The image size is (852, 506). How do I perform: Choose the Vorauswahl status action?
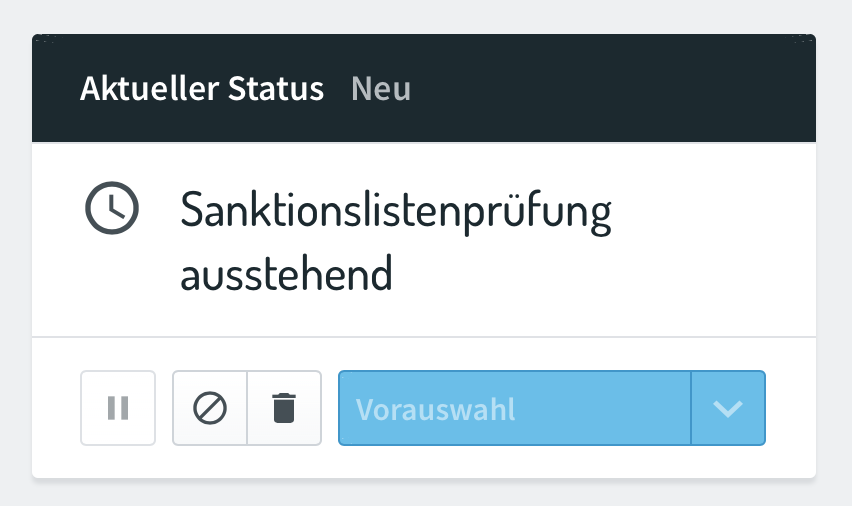point(515,408)
